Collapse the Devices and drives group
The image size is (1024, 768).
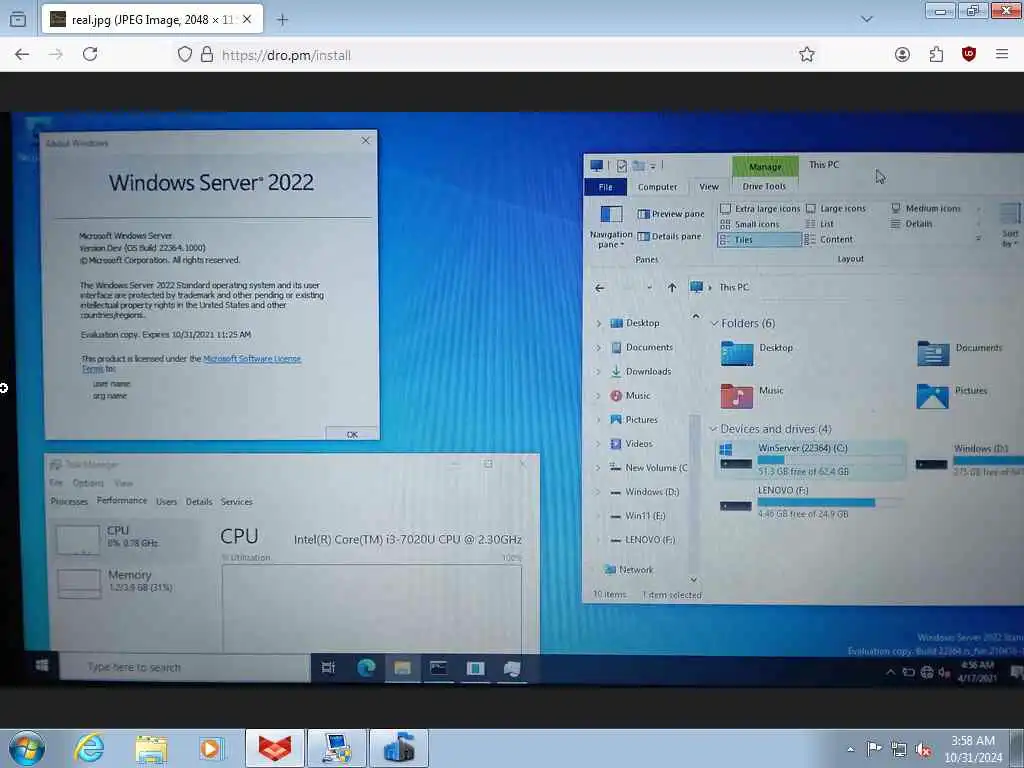[x=713, y=429]
